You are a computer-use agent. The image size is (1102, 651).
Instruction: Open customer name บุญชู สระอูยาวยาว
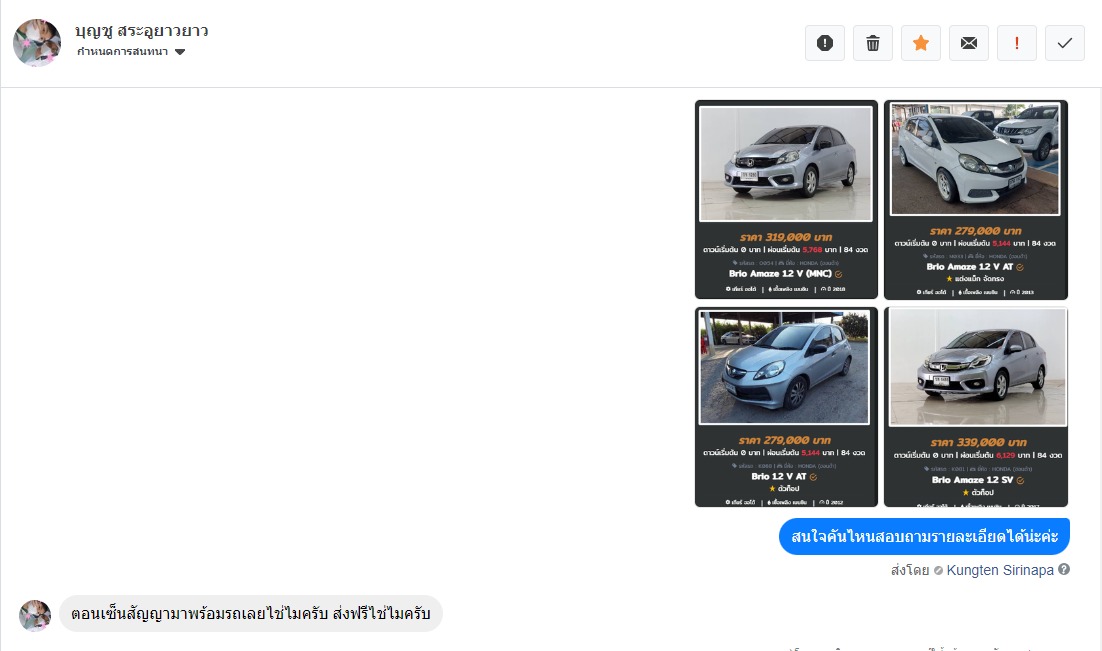point(142,31)
